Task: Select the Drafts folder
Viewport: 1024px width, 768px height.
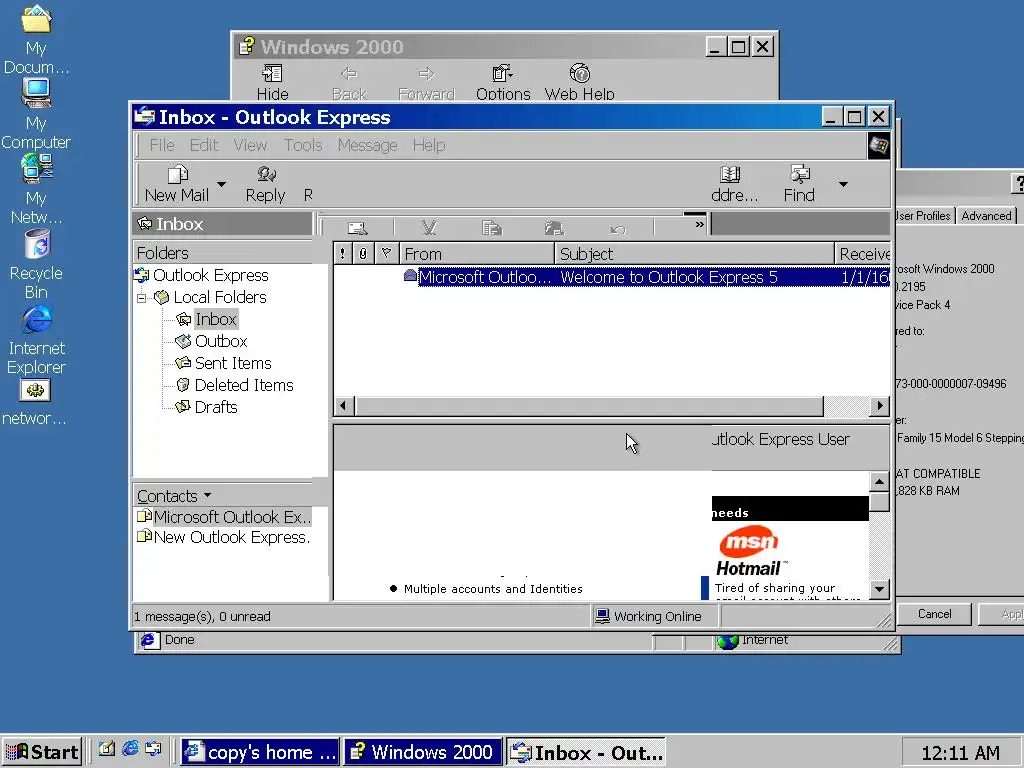Action: coord(216,407)
